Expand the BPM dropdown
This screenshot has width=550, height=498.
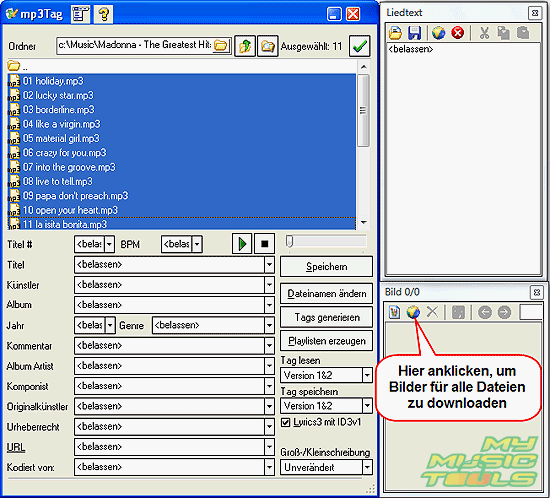pyautogui.click(x=197, y=244)
